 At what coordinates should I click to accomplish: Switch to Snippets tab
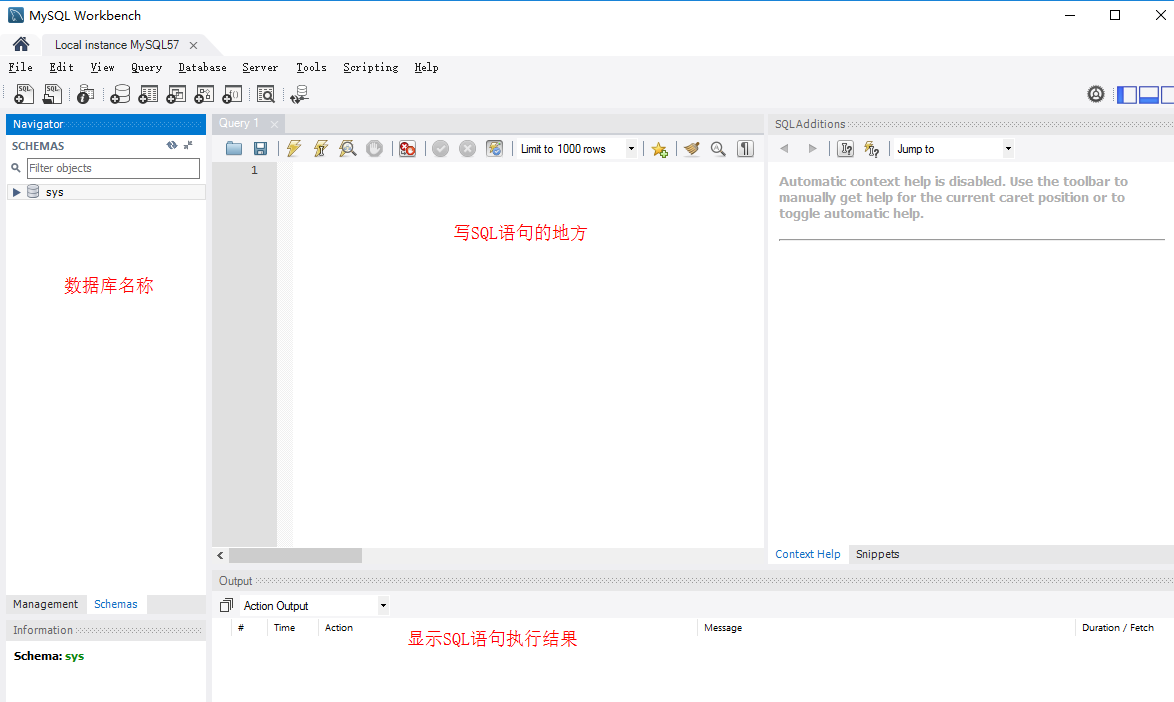coord(878,554)
